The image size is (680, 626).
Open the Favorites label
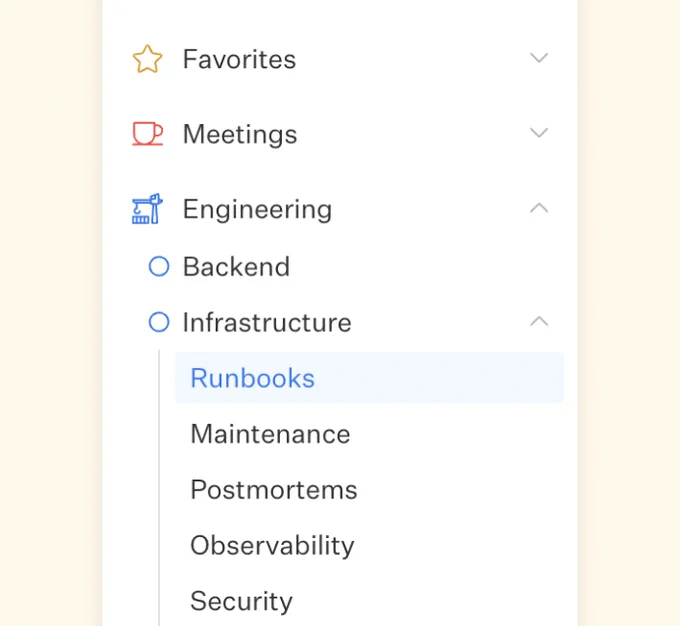coord(239,59)
